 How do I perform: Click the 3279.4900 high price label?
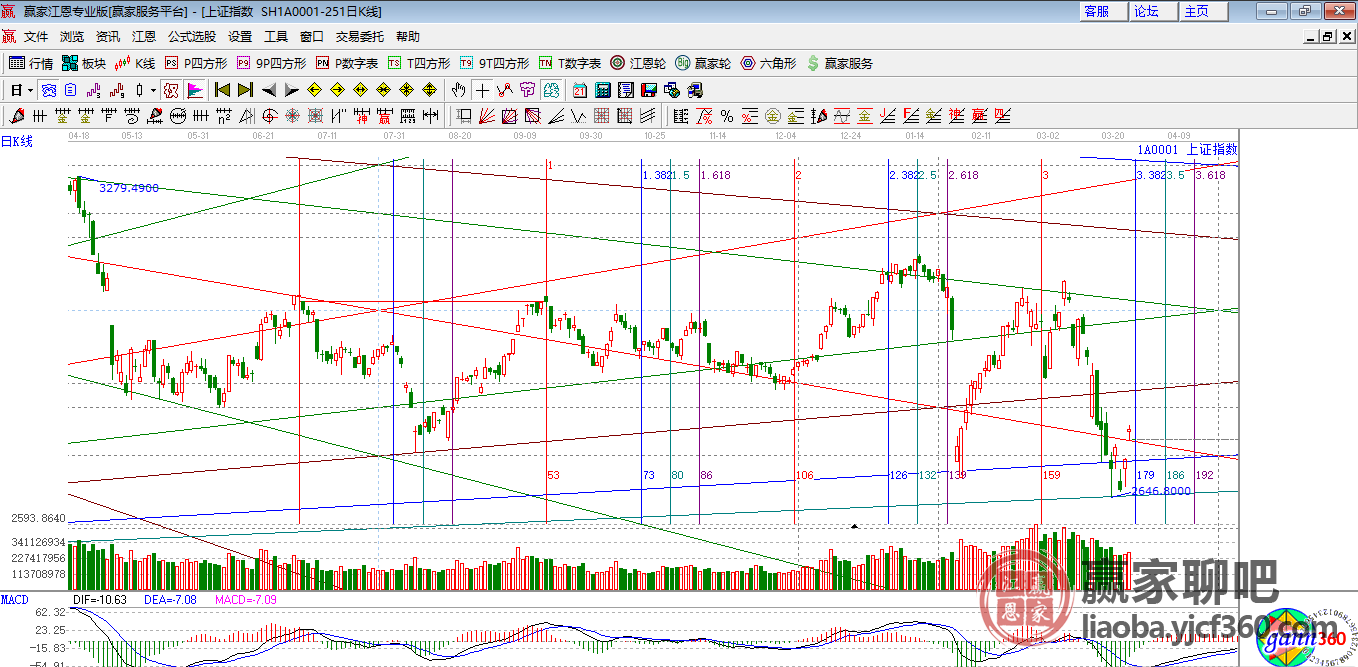tap(129, 188)
